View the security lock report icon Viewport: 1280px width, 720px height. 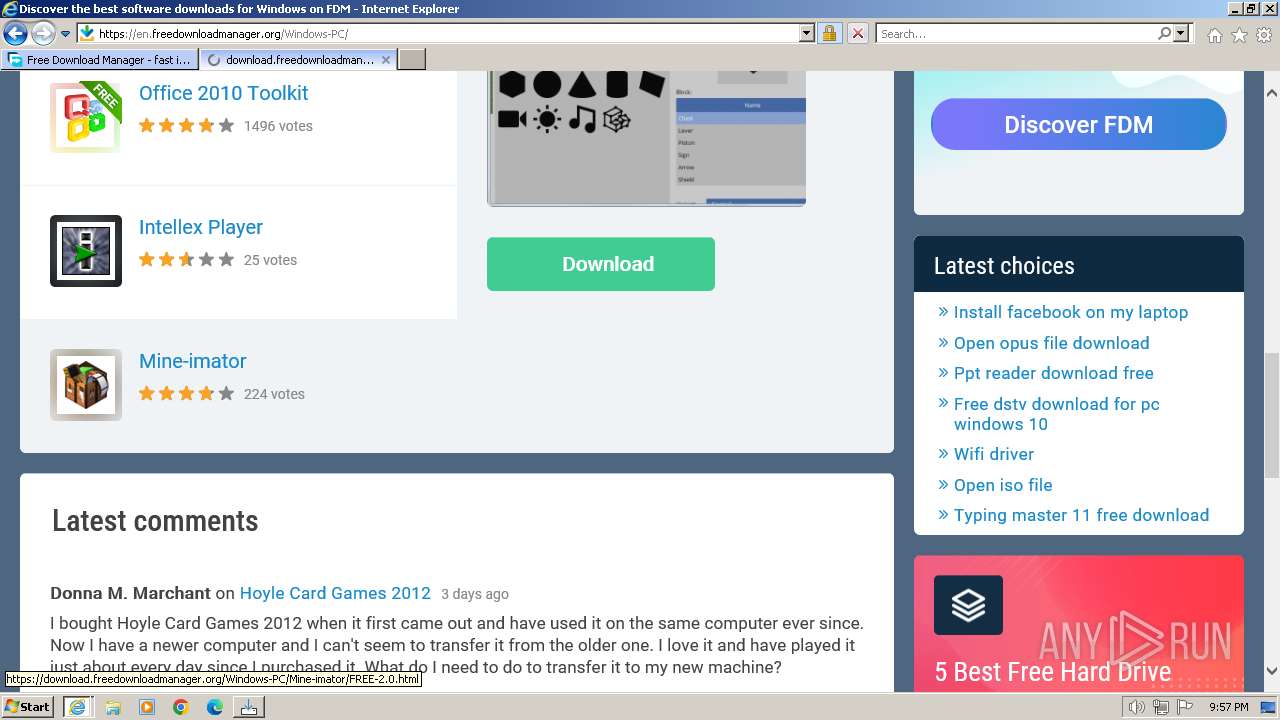coord(829,33)
